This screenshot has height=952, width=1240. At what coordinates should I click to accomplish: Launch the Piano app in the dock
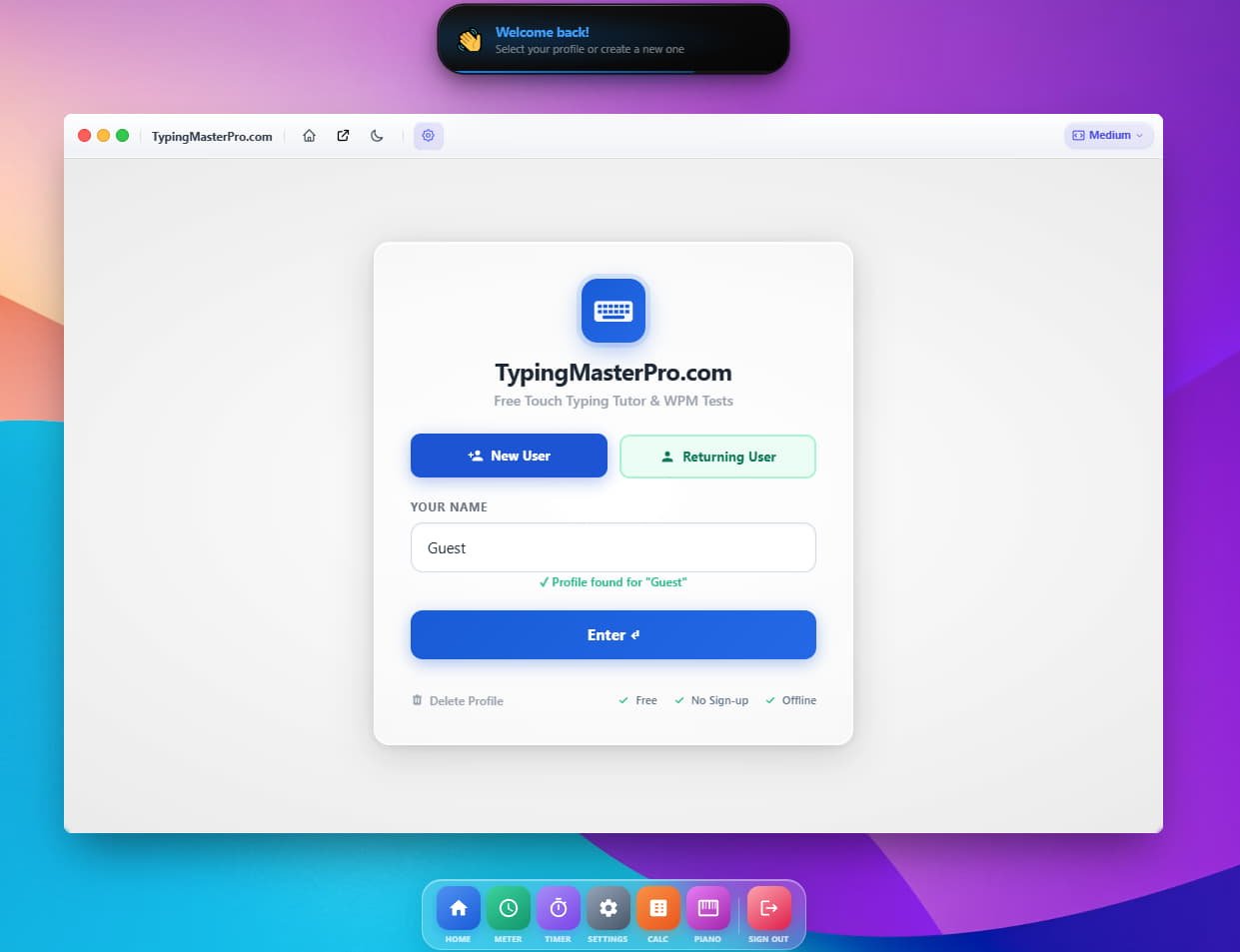click(708, 908)
